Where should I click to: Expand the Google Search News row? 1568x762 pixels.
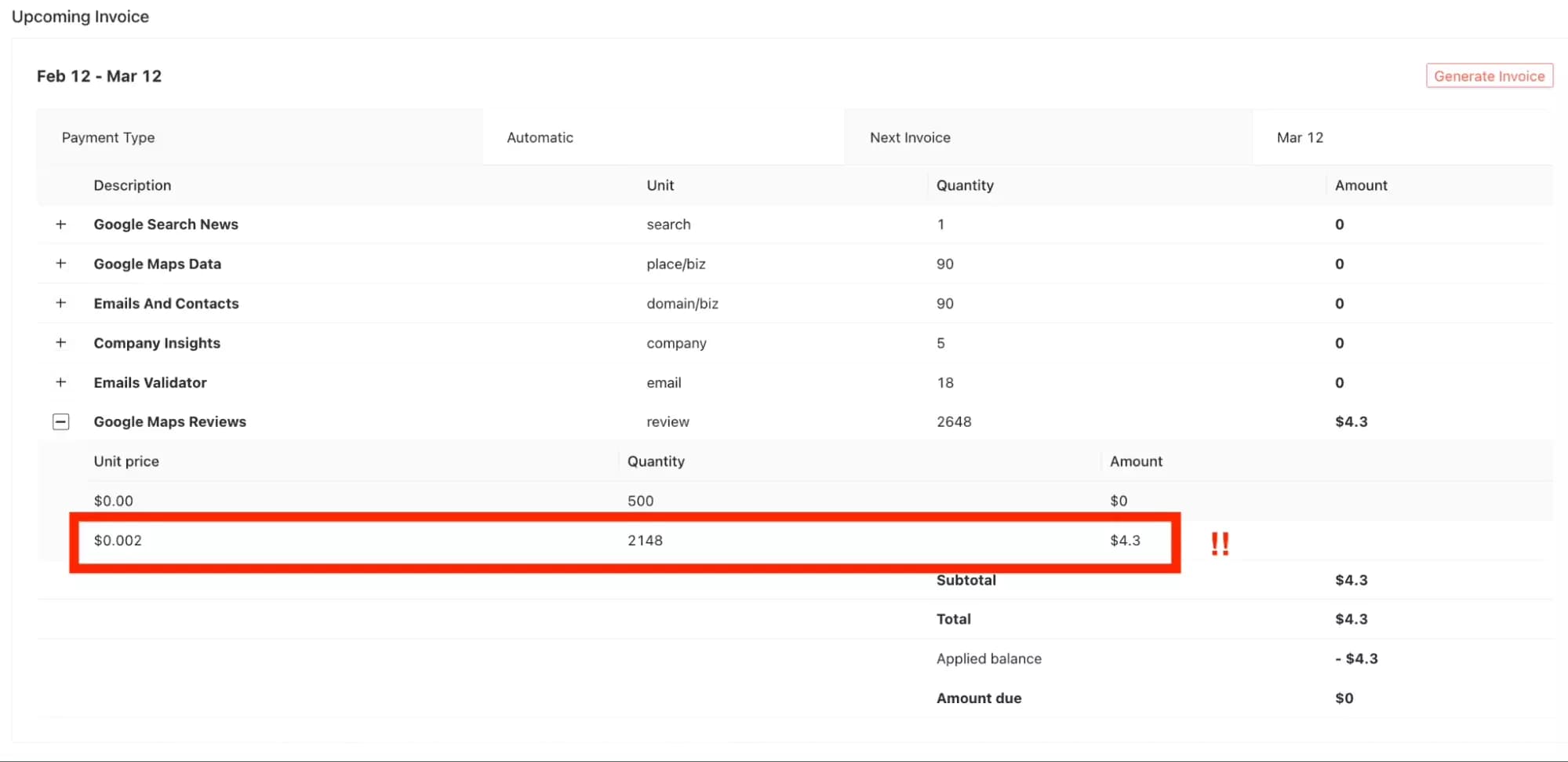pyautogui.click(x=61, y=224)
